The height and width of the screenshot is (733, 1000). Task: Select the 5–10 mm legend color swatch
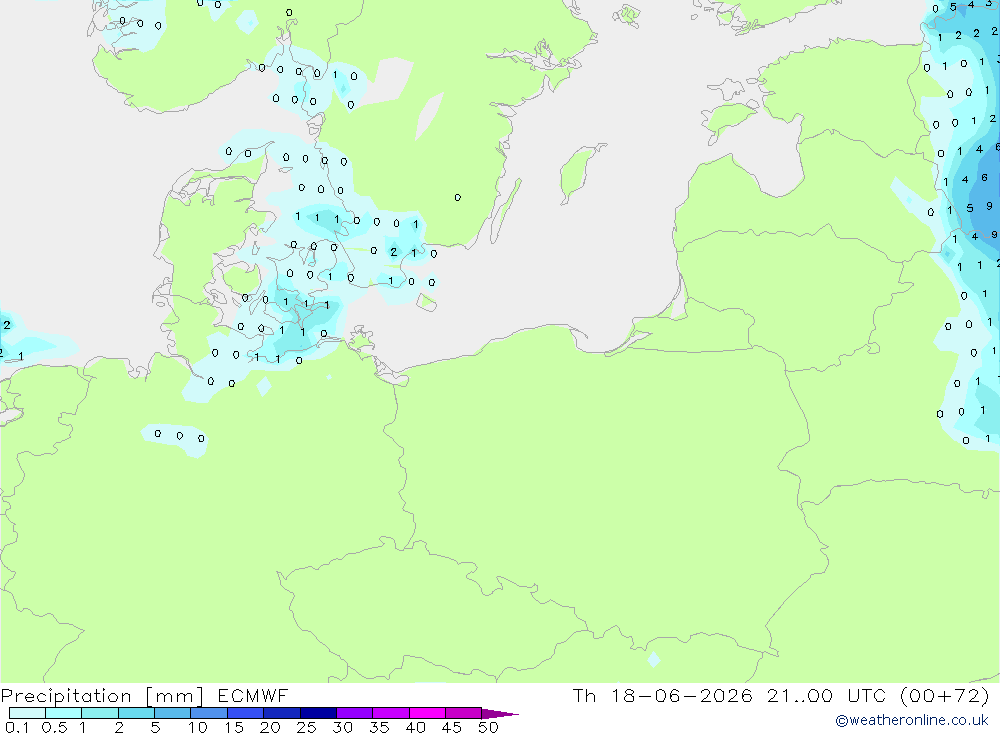(x=173, y=713)
